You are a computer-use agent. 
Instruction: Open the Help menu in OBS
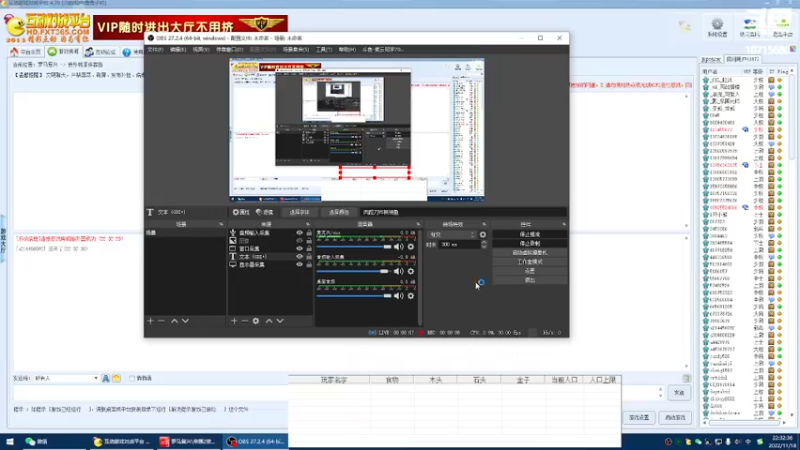[x=347, y=49]
